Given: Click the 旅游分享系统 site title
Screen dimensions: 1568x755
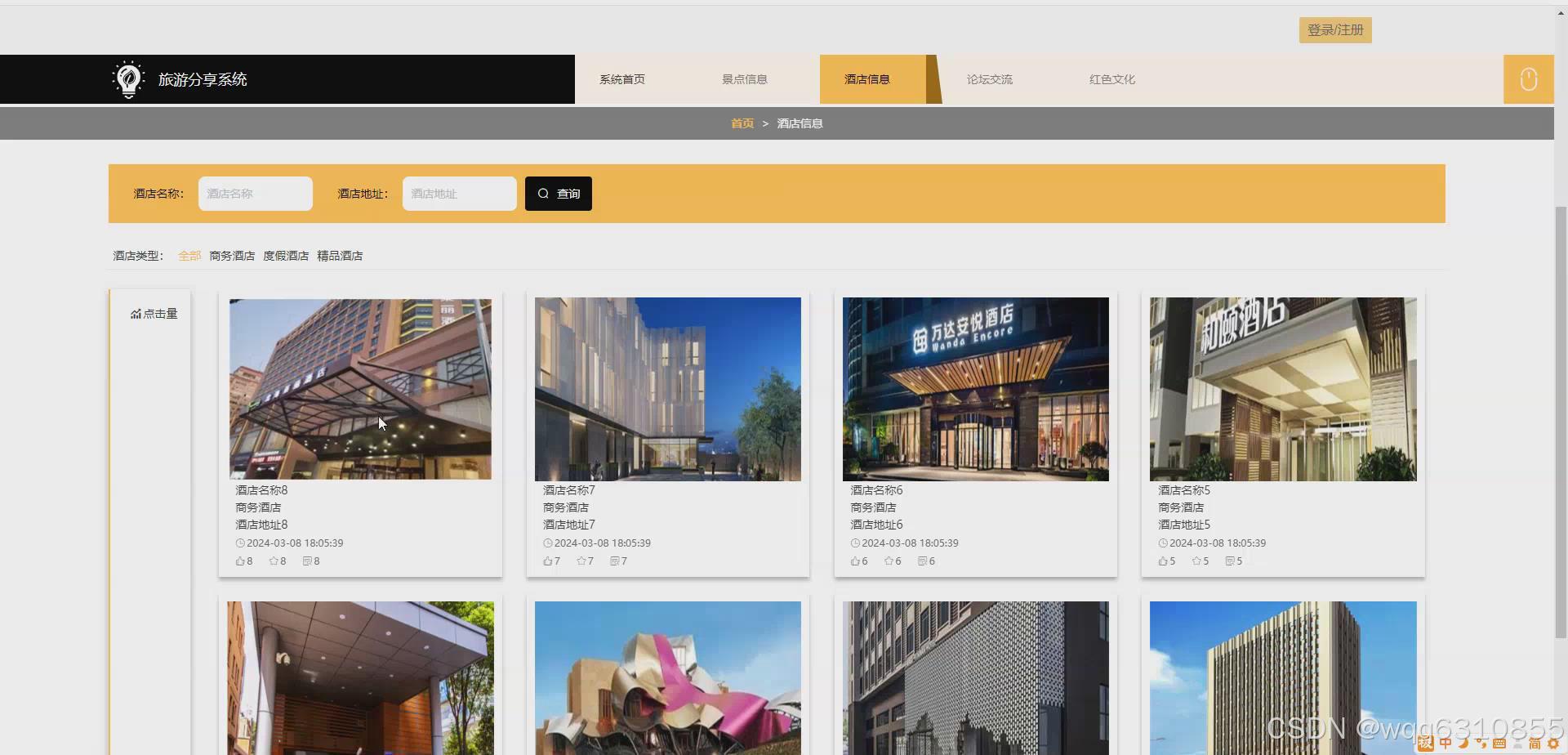Looking at the screenshot, I should click(x=203, y=79).
